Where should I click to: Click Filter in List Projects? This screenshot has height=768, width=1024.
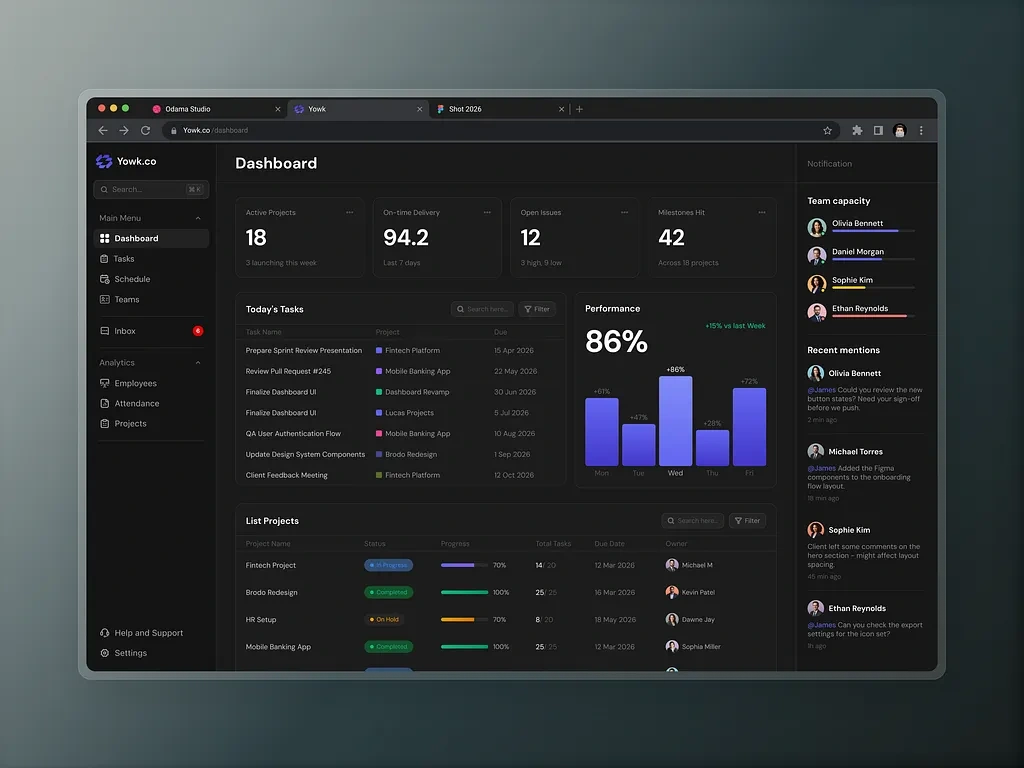(747, 520)
